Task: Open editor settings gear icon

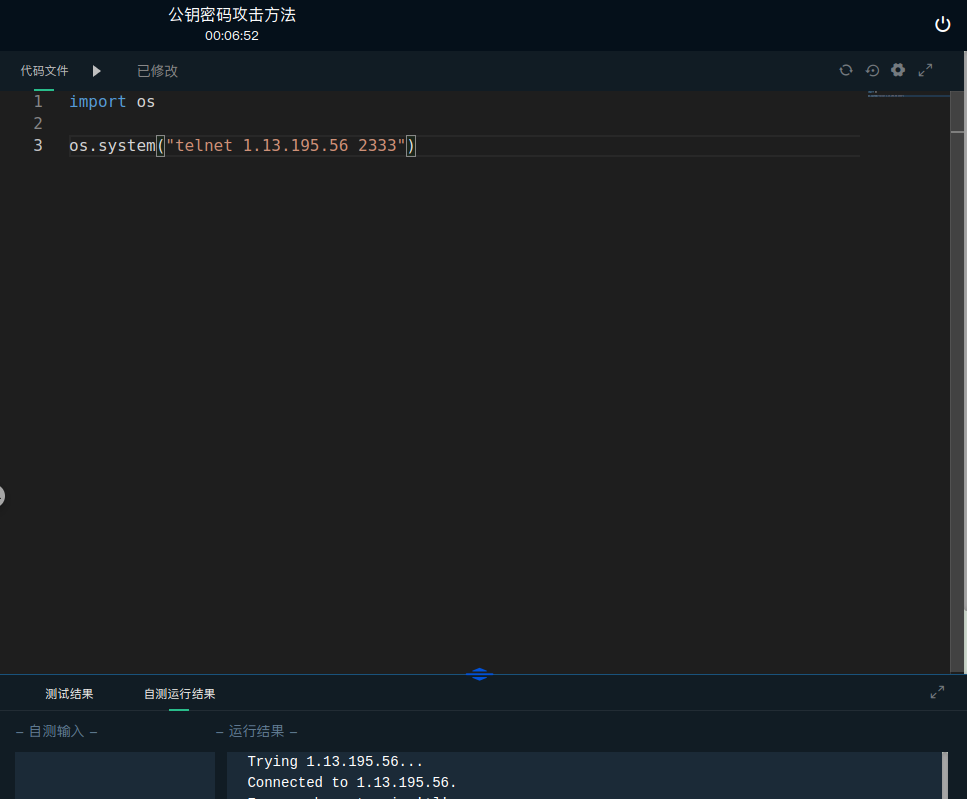Action: (x=898, y=70)
